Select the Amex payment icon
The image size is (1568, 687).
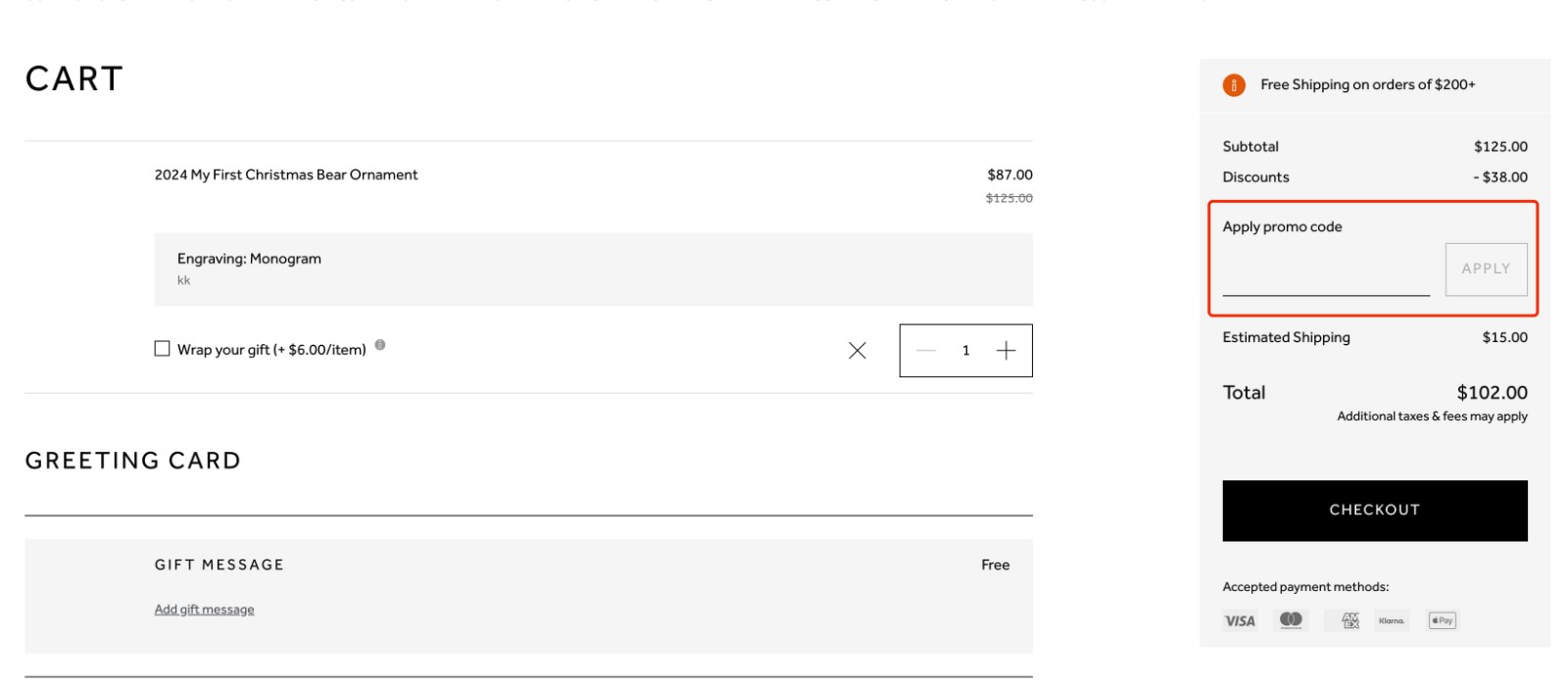(x=1344, y=619)
